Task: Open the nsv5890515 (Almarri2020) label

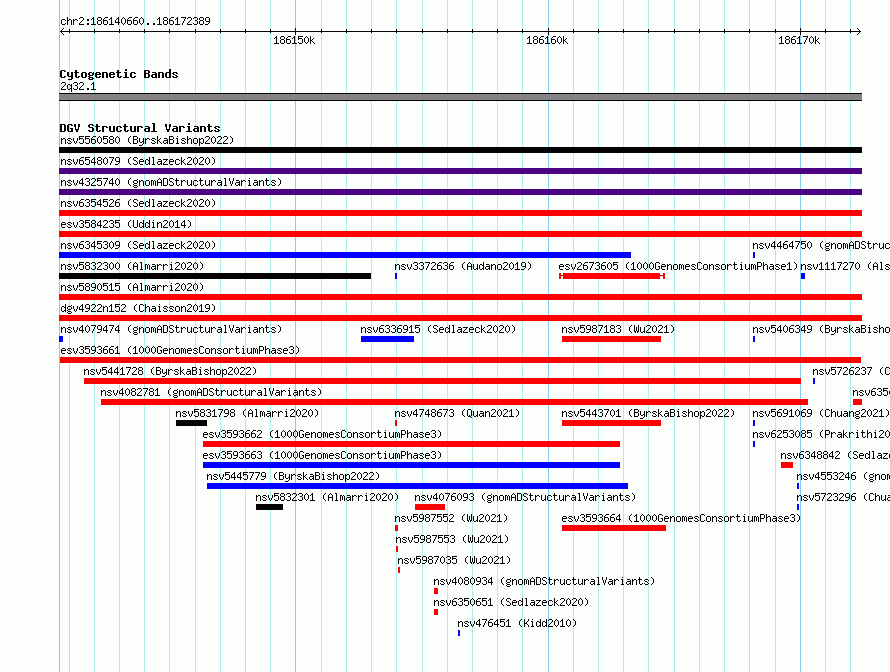Action: point(132,287)
